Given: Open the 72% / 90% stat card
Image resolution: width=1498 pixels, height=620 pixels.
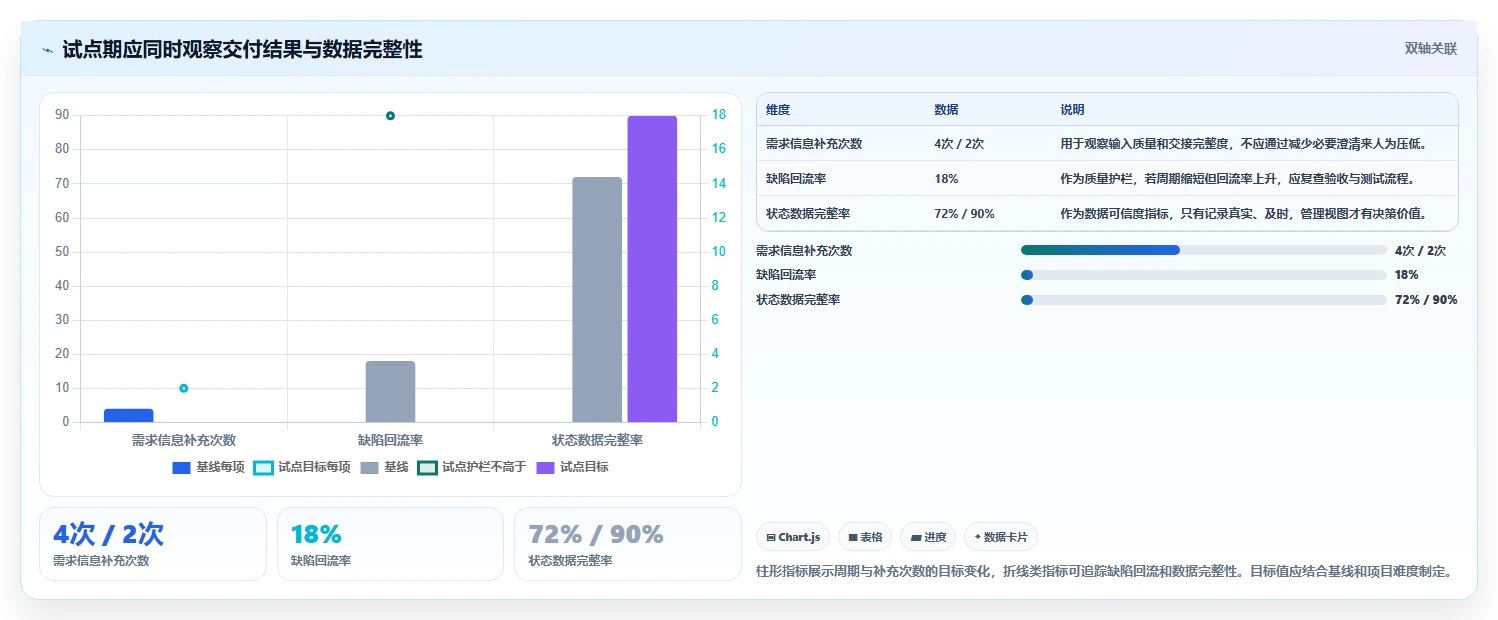Looking at the screenshot, I should pyautogui.click(x=627, y=544).
